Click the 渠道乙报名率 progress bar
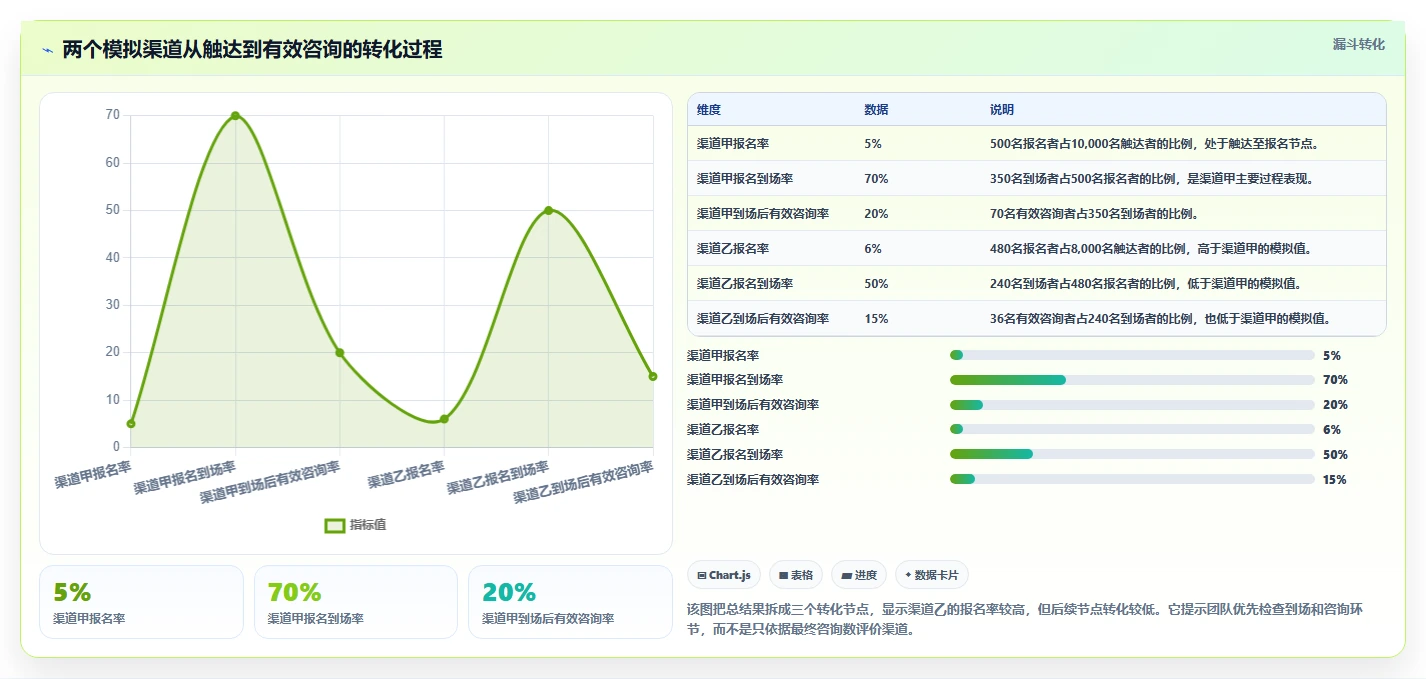Screen dimensions: 1426x679 [1132, 430]
